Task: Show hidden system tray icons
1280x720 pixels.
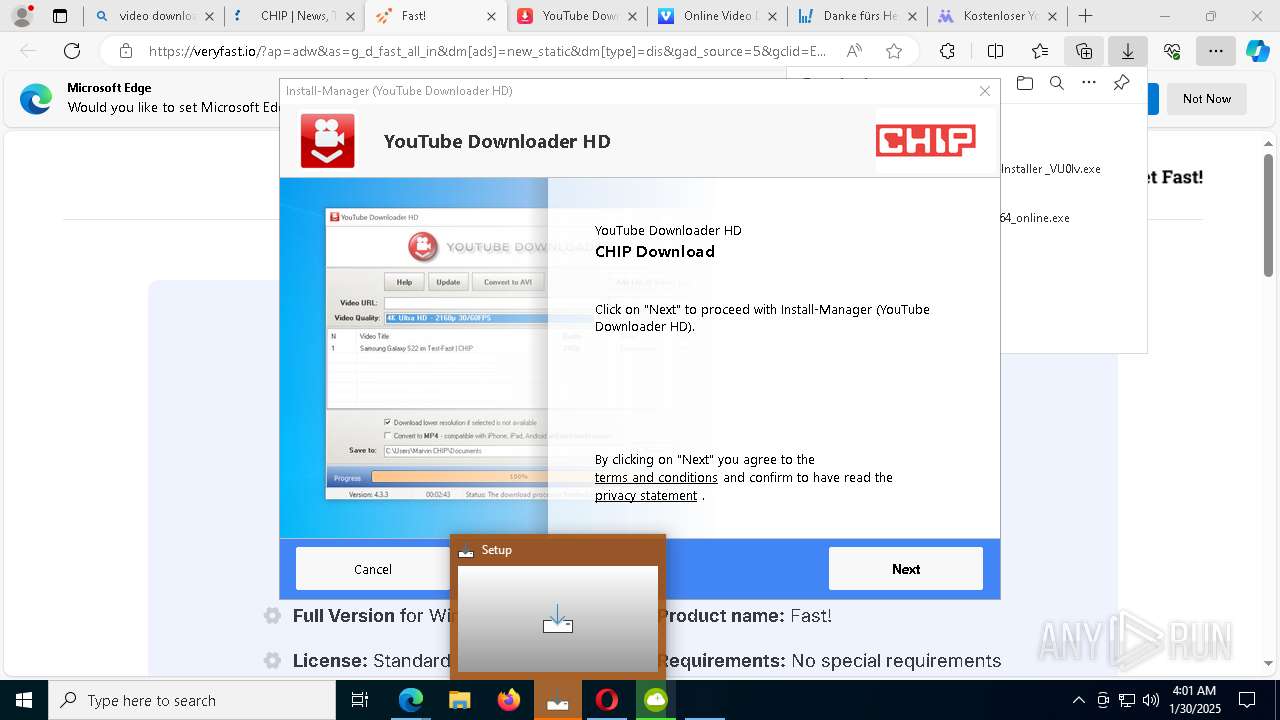Action: [x=1078, y=700]
